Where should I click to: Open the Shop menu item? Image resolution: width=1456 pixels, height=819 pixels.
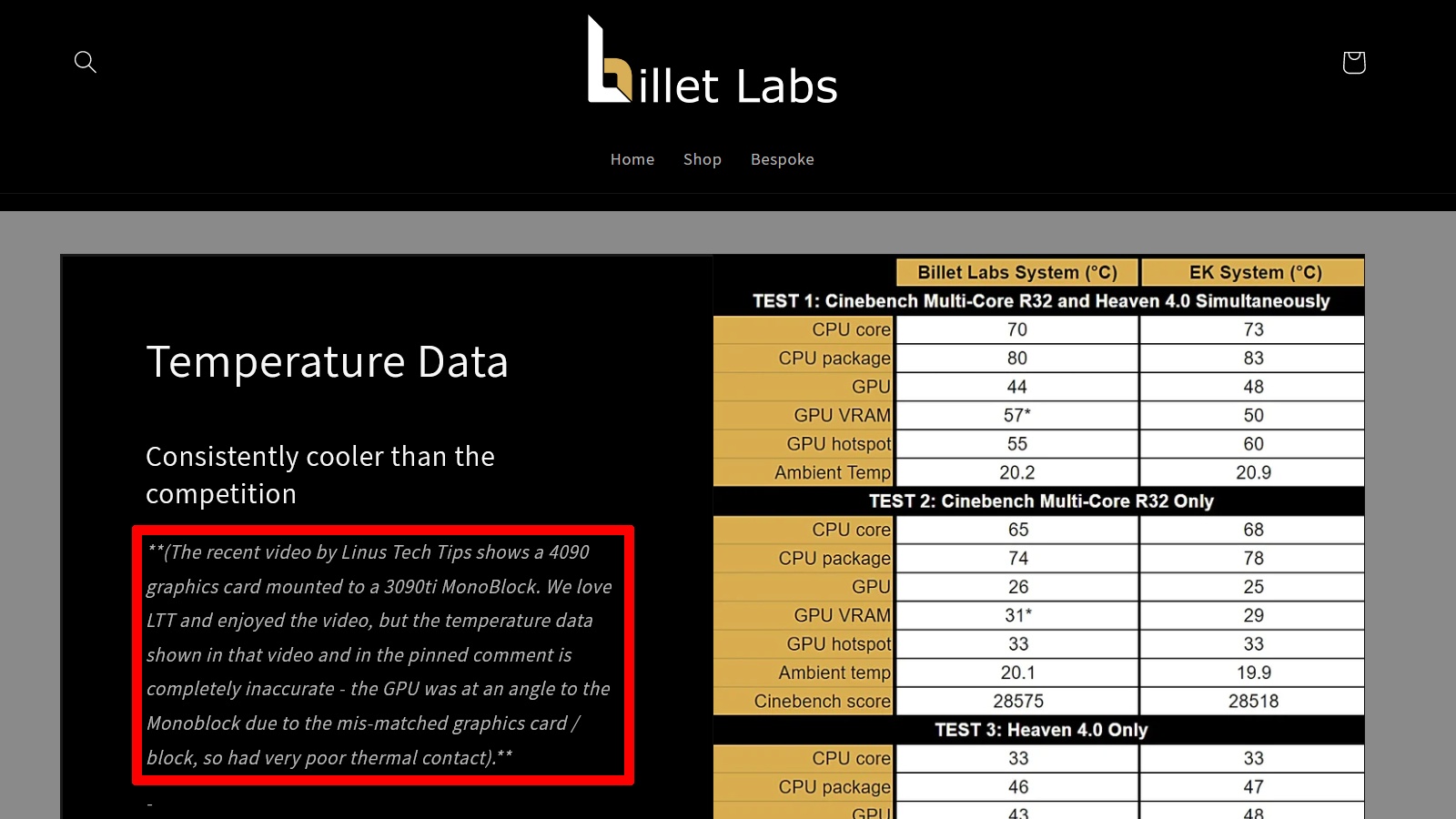703,159
